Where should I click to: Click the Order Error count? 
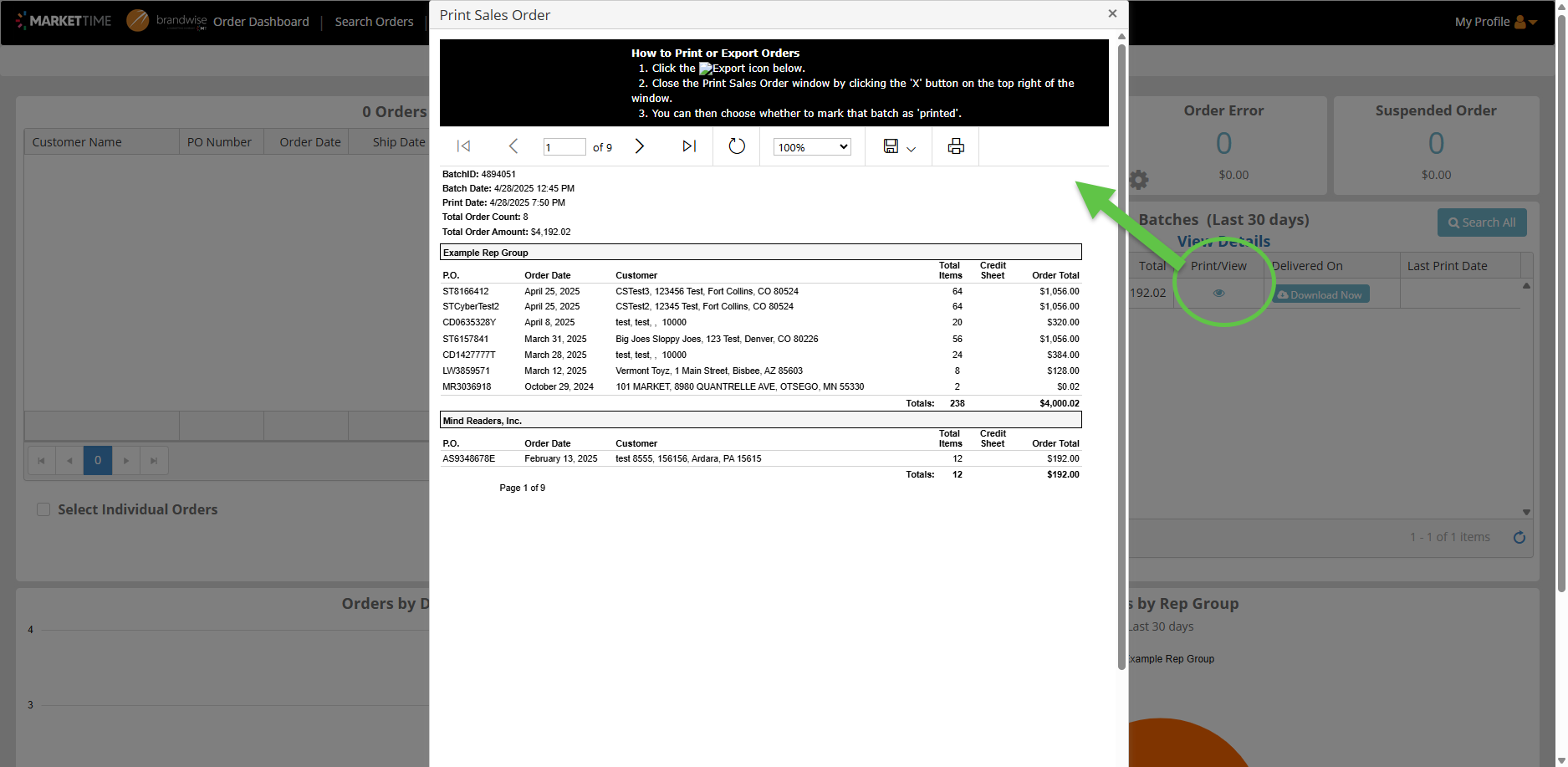[1223, 144]
